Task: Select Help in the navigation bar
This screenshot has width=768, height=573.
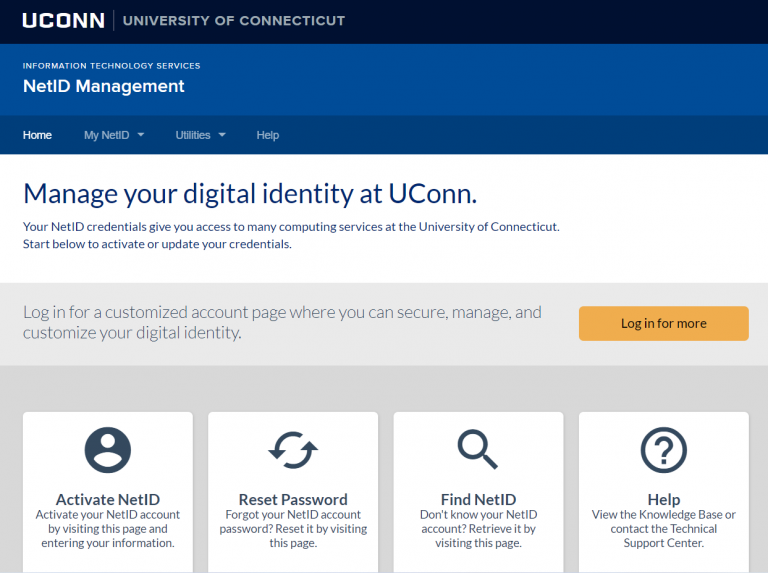Action: point(267,135)
